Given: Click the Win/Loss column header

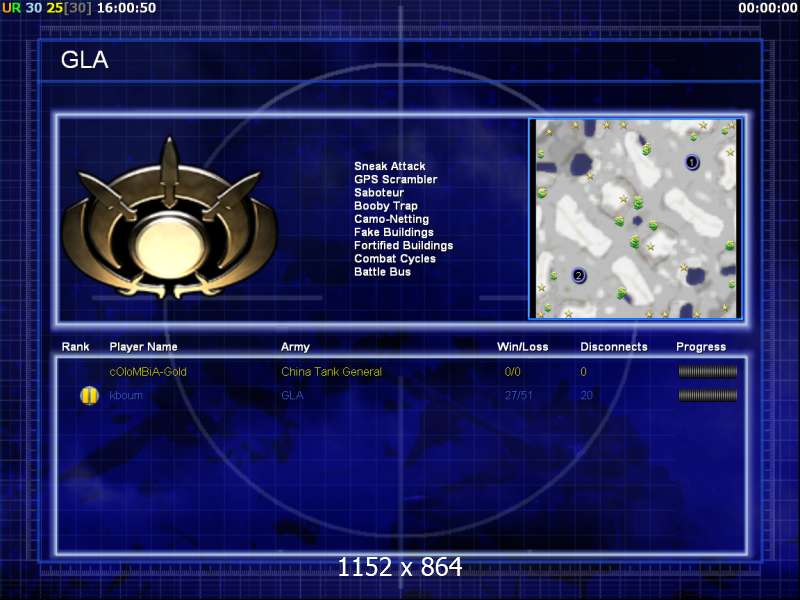Looking at the screenshot, I should point(522,347).
